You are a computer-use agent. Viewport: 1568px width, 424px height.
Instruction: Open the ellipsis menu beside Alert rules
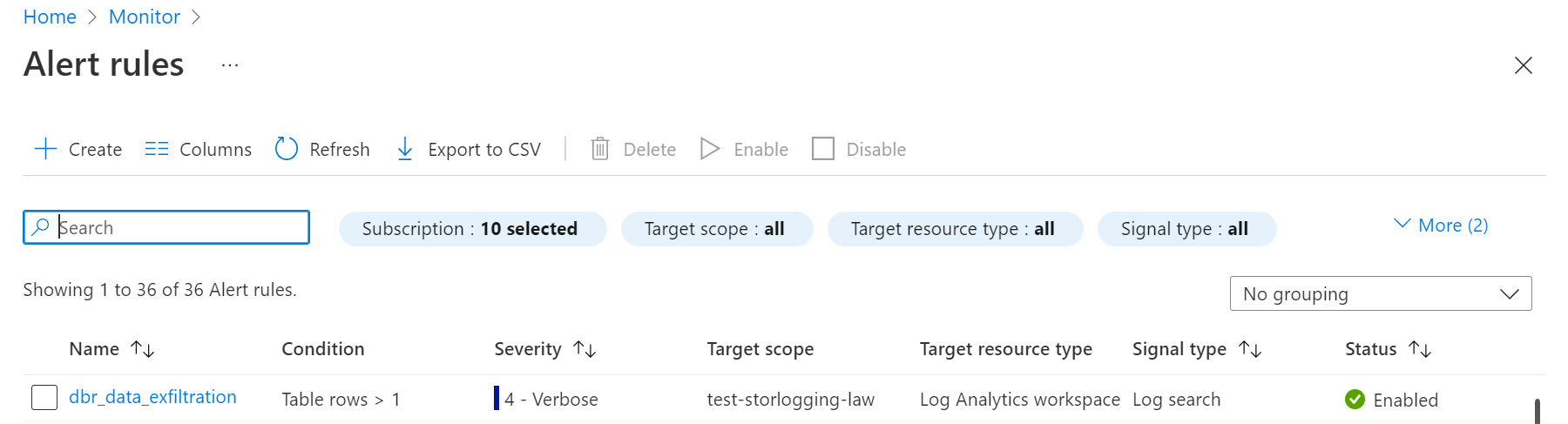pos(230,65)
